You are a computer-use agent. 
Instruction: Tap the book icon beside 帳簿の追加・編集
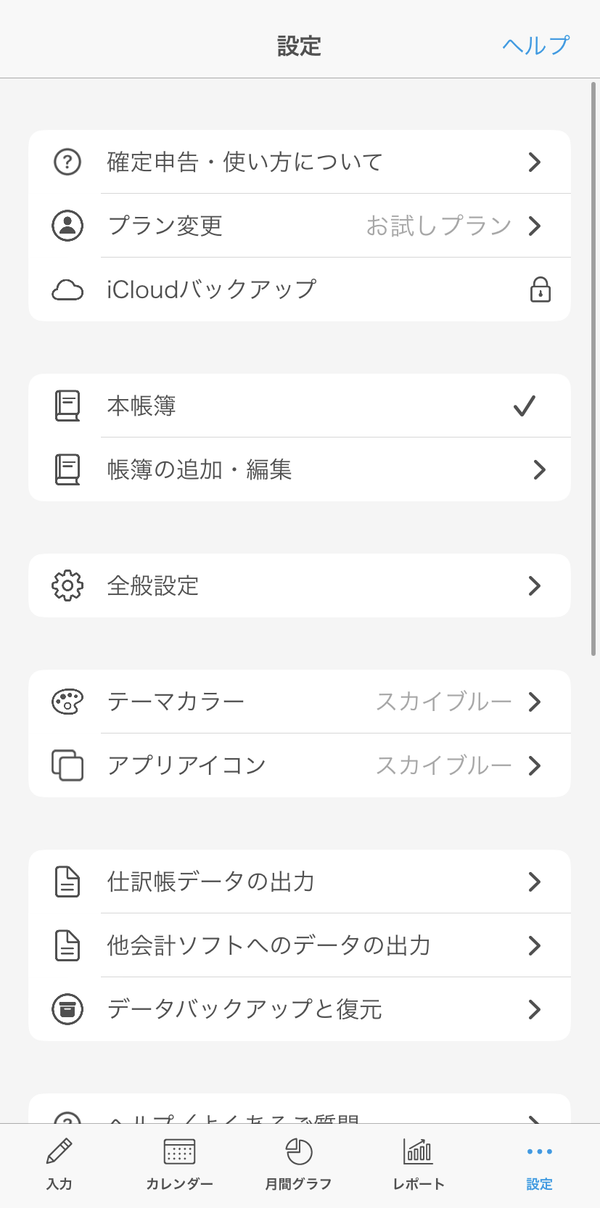click(x=67, y=470)
